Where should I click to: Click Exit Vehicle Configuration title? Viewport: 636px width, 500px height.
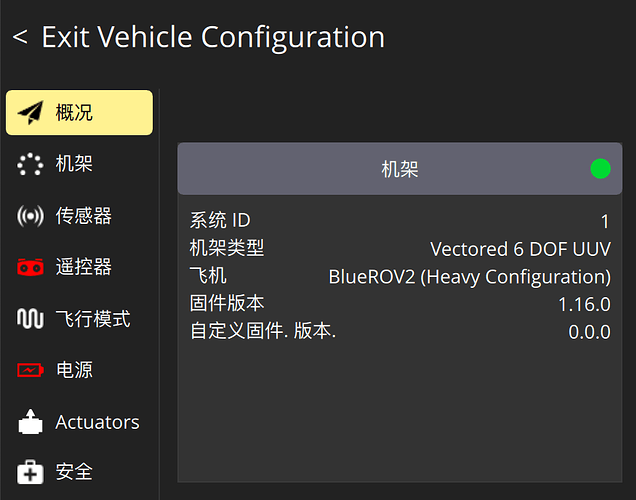(212, 38)
